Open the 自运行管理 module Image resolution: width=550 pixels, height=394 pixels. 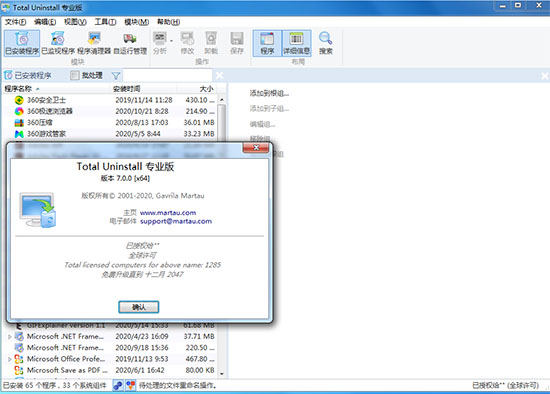coord(130,43)
